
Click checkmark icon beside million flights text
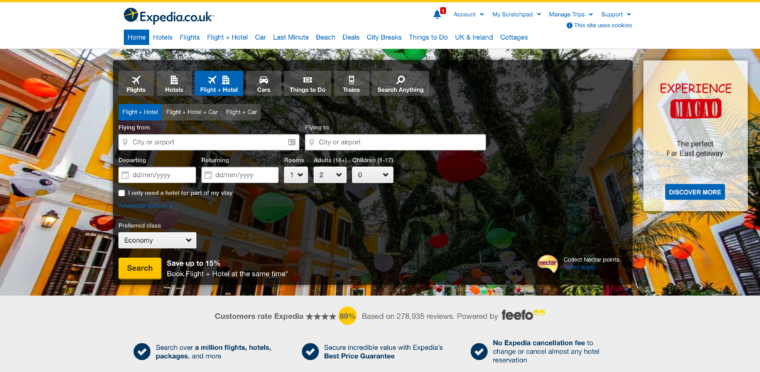(x=142, y=352)
